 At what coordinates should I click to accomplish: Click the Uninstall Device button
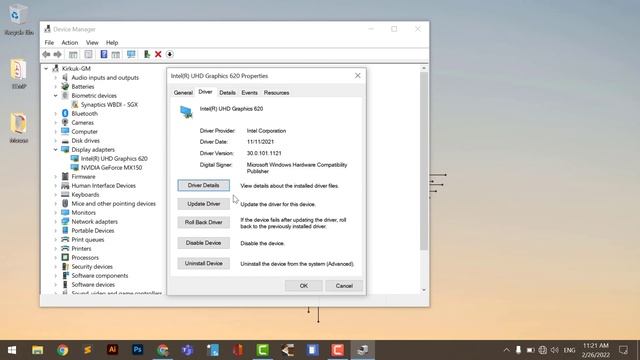pyautogui.click(x=203, y=264)
